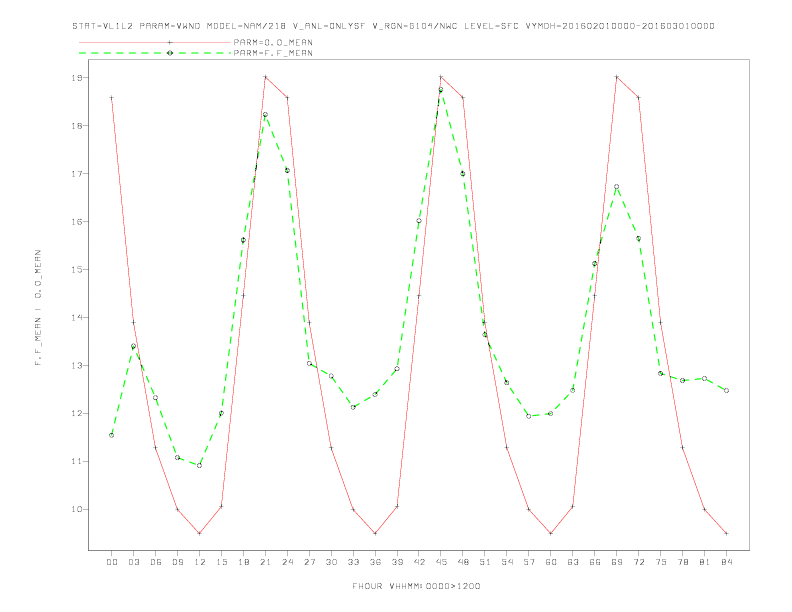Click the red minimum data point at hour 36
792x612 pixels.
click(375, 533)
